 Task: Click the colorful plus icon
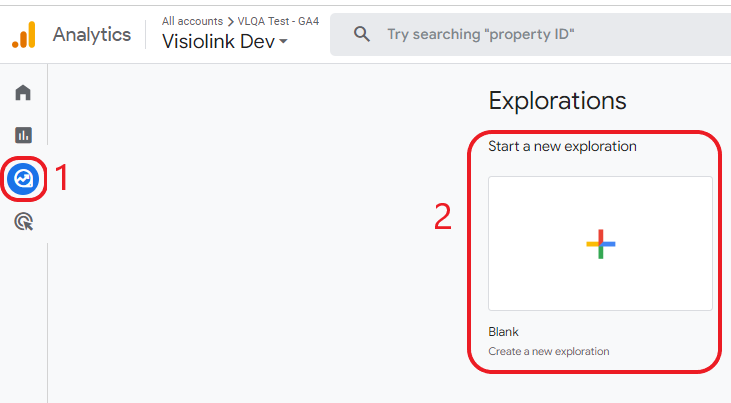(600, 244)
